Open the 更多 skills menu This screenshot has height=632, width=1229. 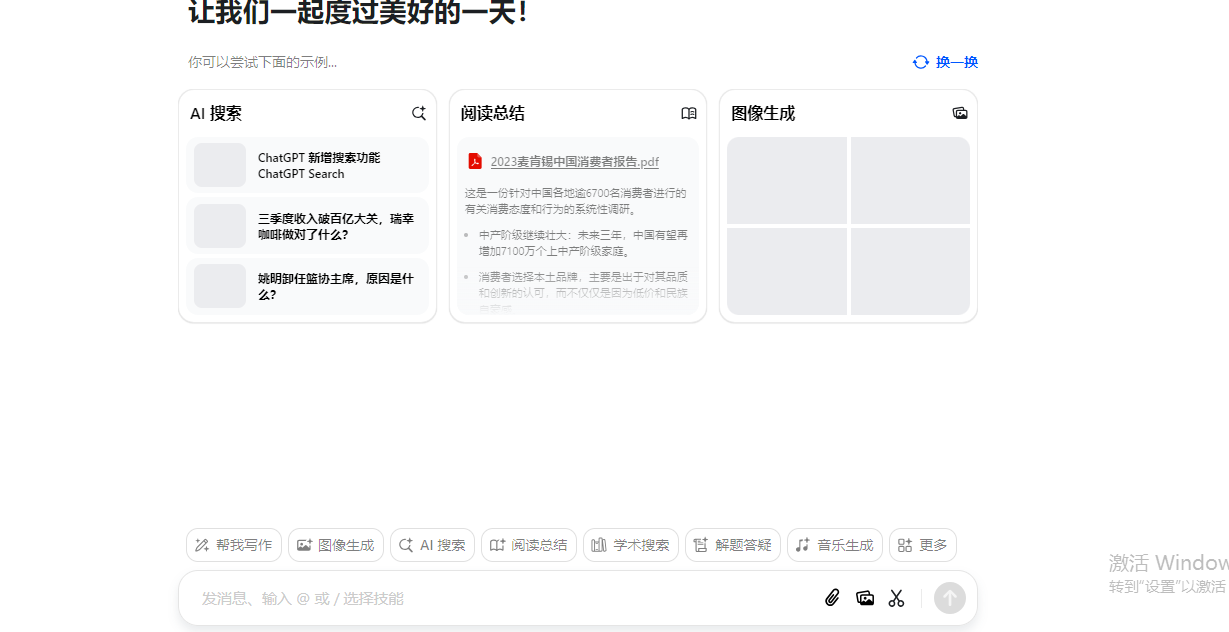923,545
